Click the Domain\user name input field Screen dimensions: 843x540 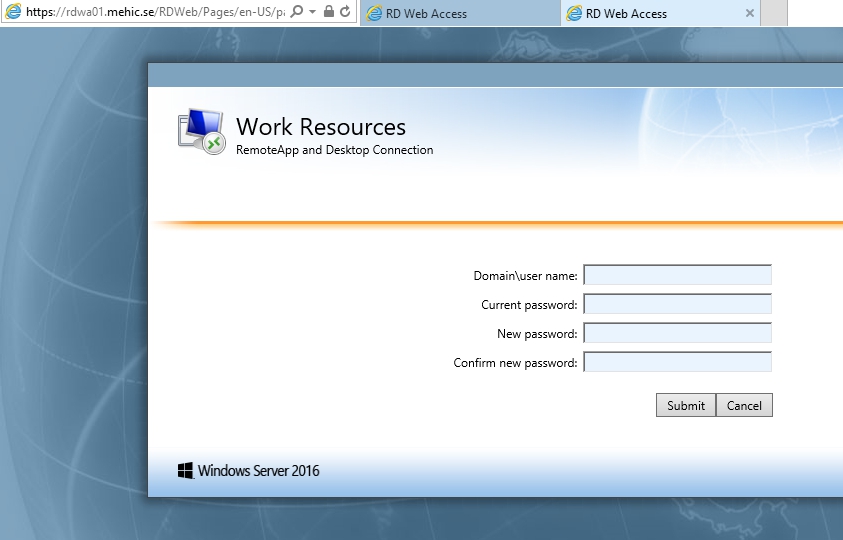coord(677,275)
